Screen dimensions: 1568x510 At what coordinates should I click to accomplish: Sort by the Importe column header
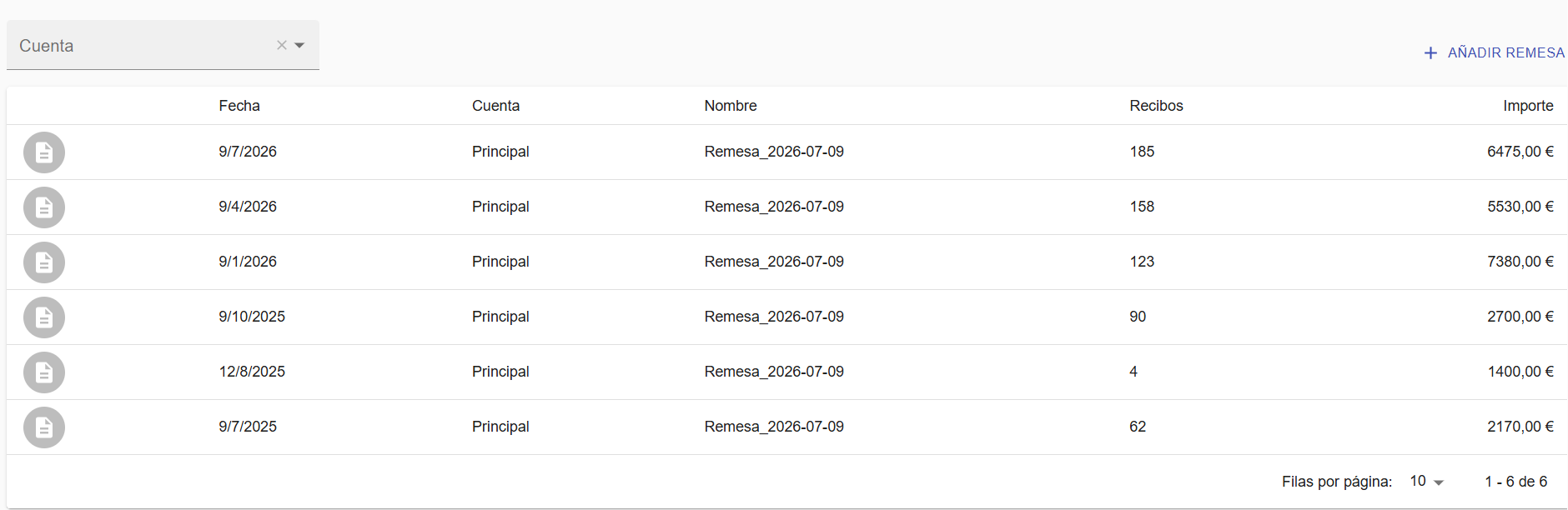[x=1528, y=106]
